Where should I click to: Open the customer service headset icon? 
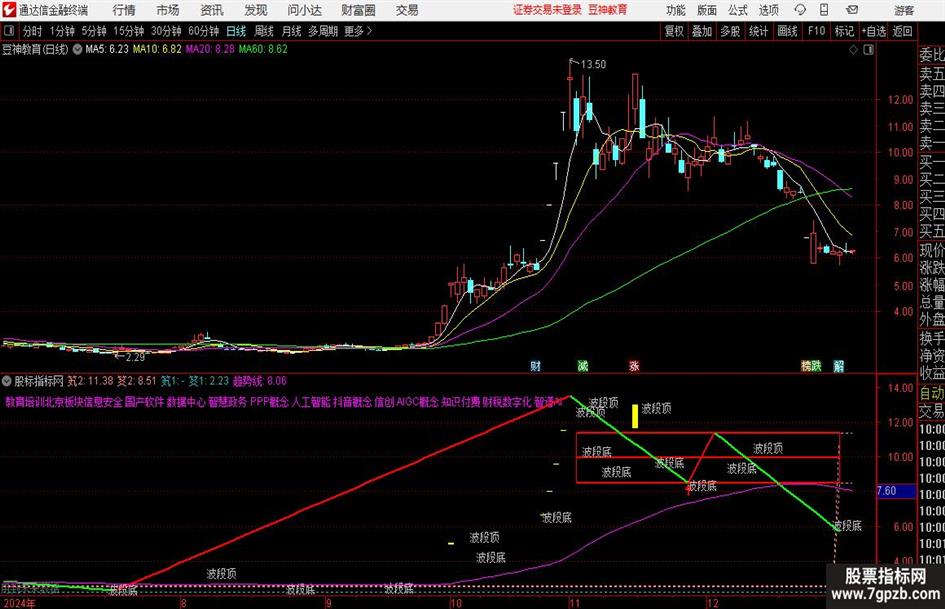800,10
